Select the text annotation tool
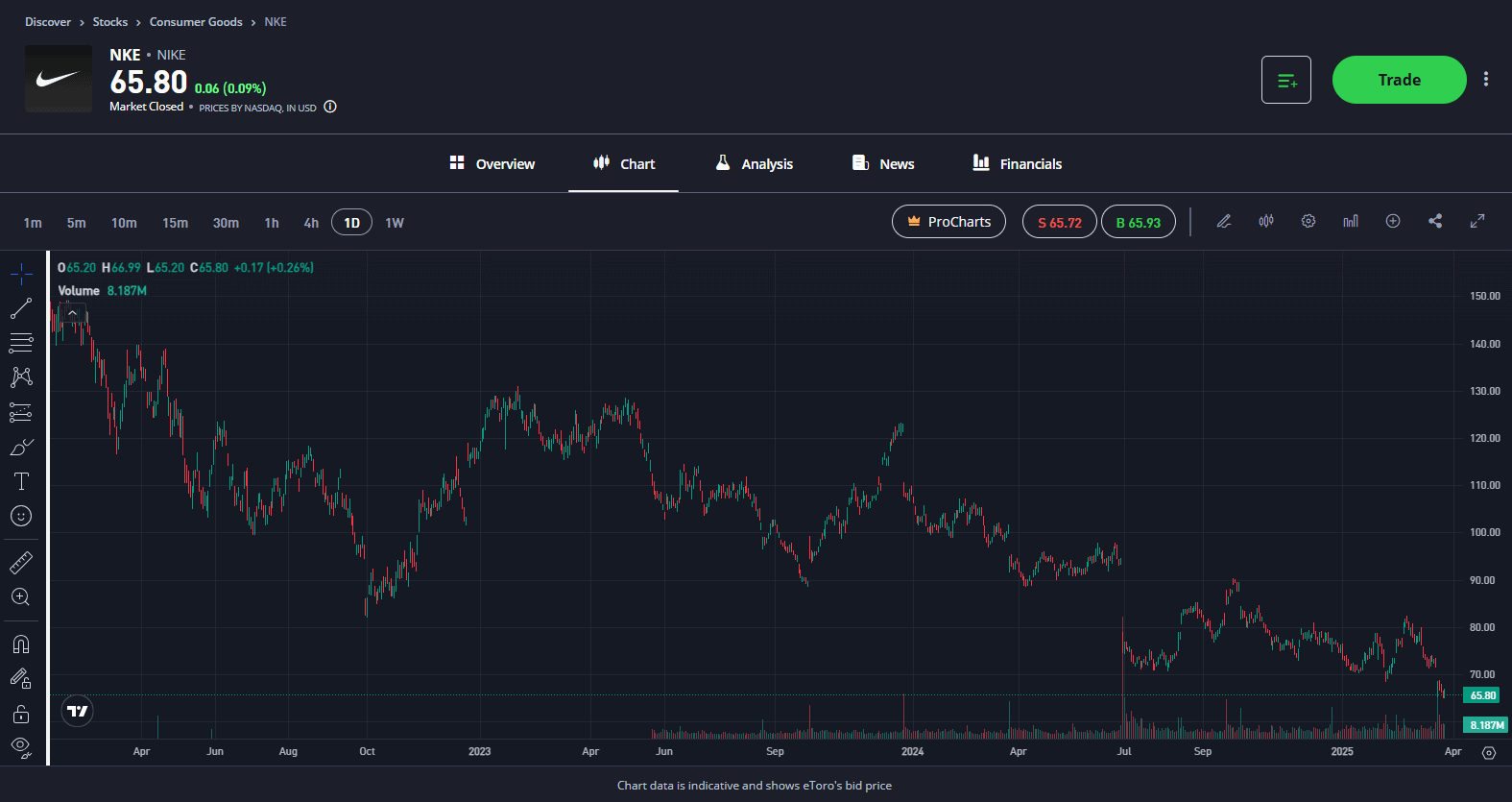 point(21,481)
